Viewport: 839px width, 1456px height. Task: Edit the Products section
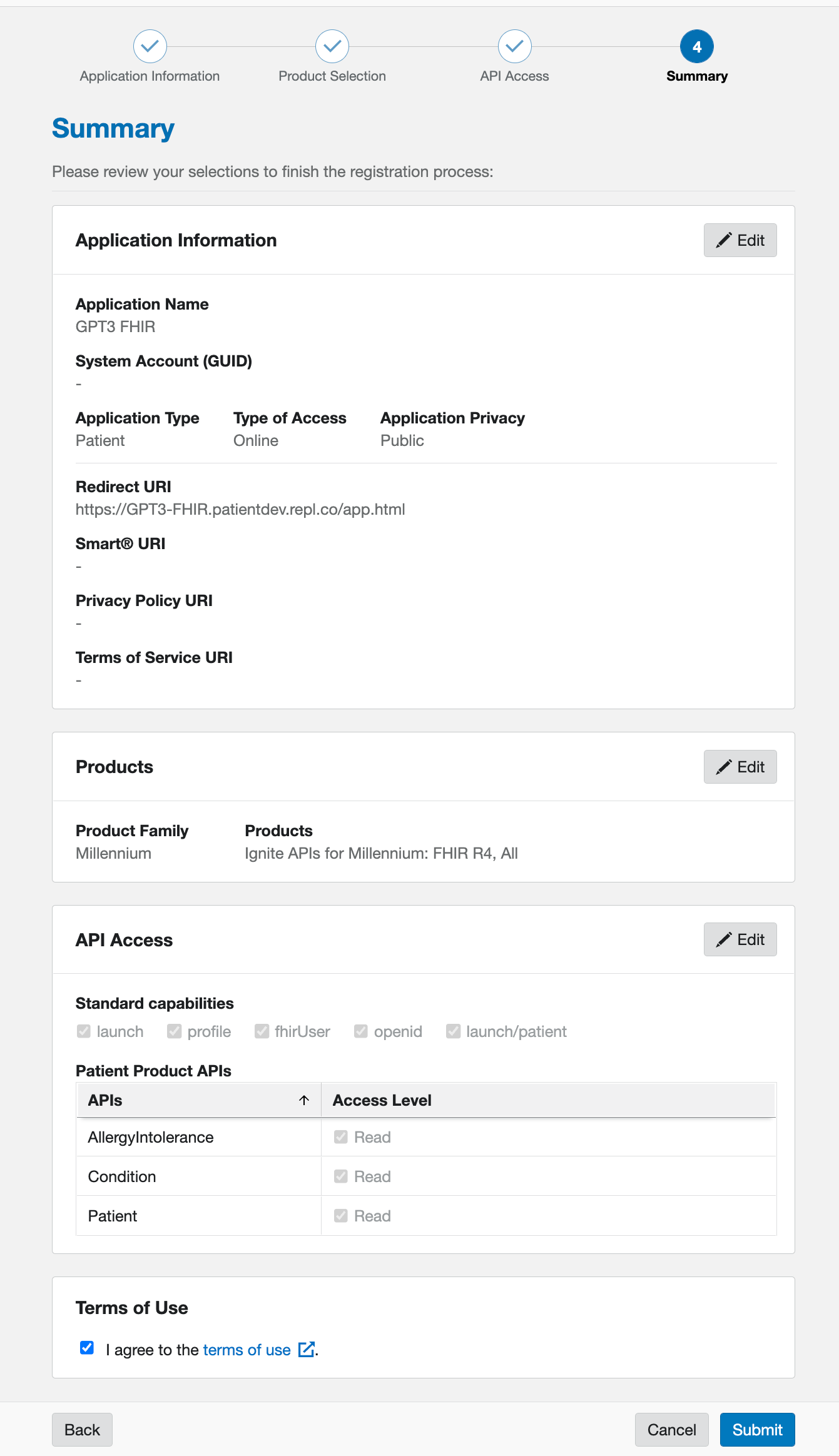740,767
